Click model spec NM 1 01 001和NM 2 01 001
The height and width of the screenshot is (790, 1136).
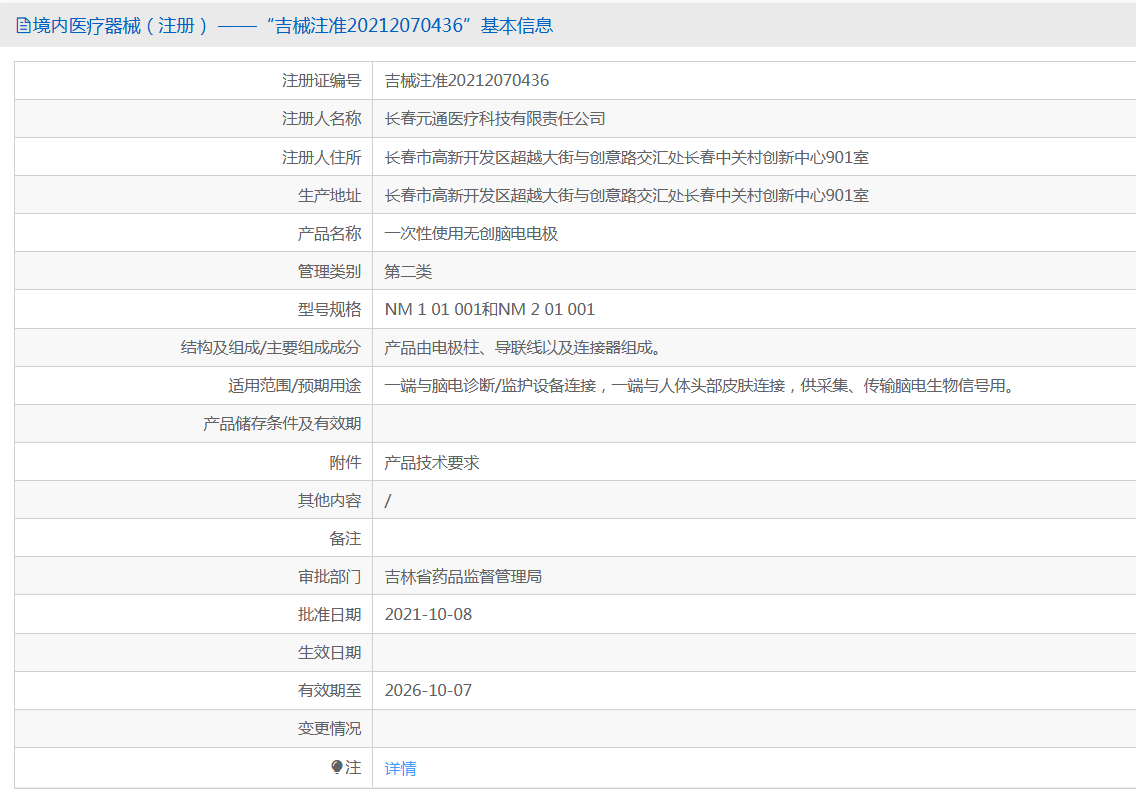click(x=490, y=309)
